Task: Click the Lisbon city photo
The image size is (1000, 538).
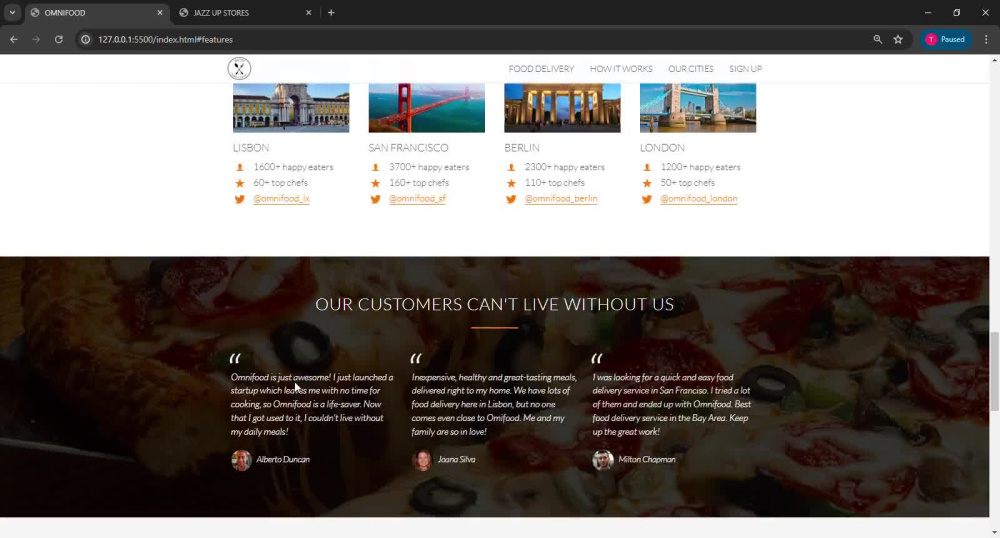Action: (x=291, y=108)
